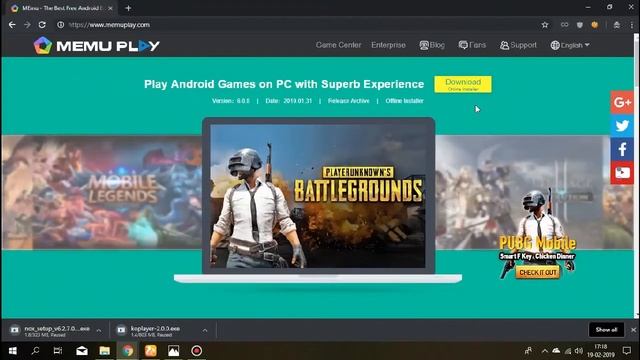
Task: Share via the Facebook icon
Action: click(622, 149)
